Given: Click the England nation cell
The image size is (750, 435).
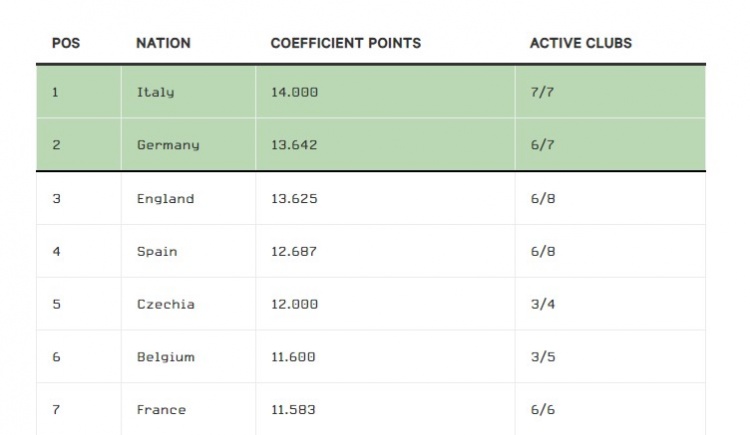Looking at the screenshot, I should click(165, 199).
